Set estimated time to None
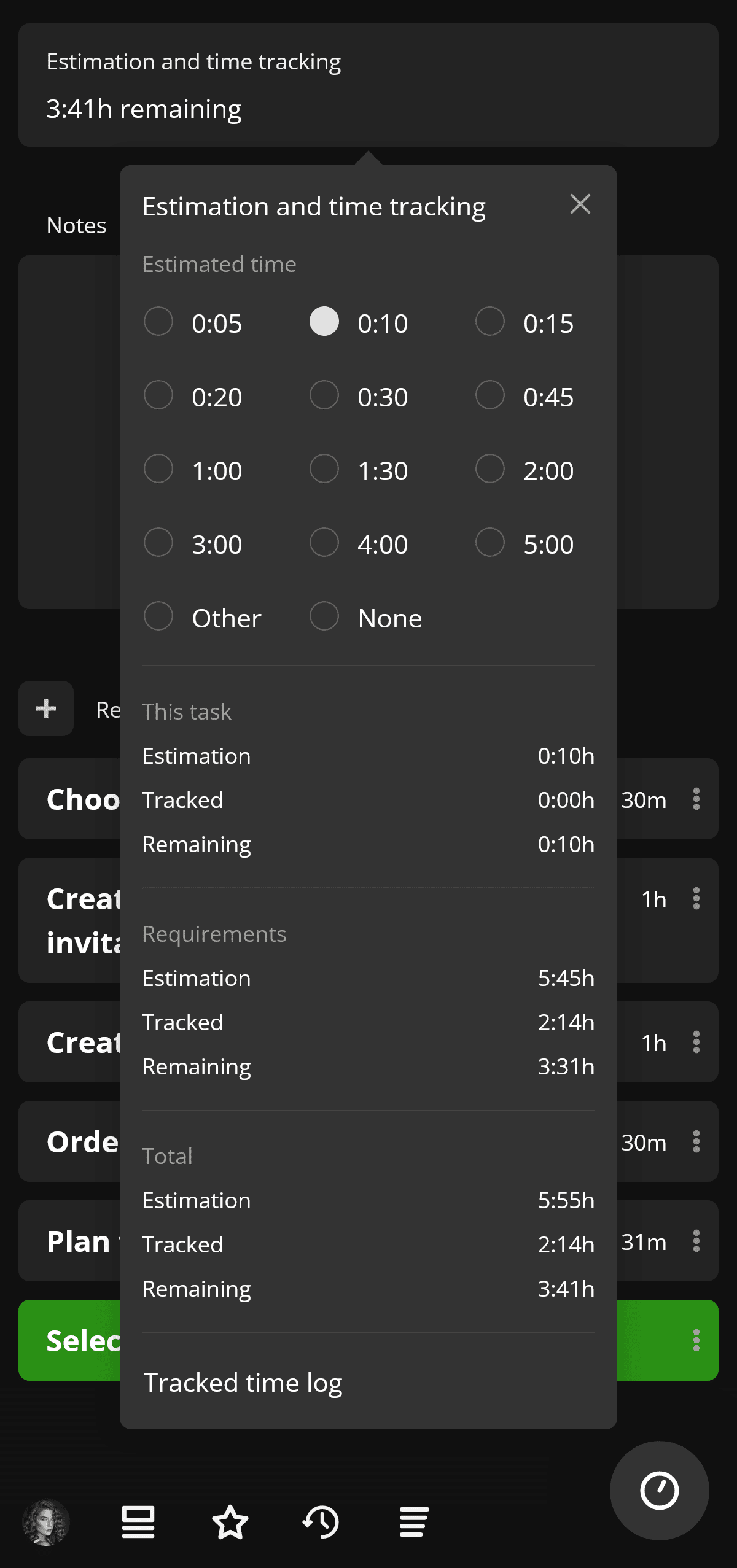737x1568 pixels. 324,616
